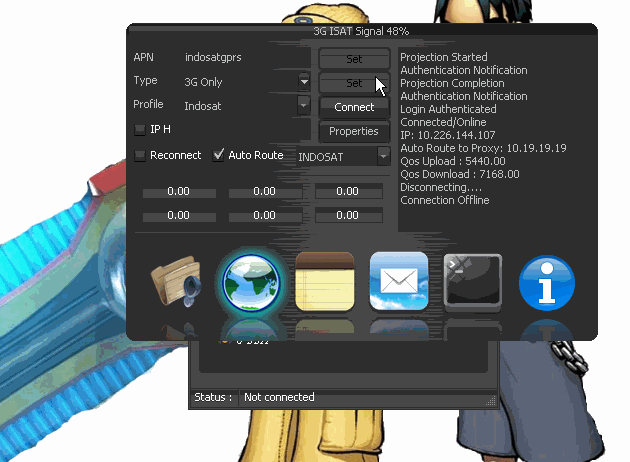
Task: Expand the Profile Indosat dropdown
Action: pos(304,106)
